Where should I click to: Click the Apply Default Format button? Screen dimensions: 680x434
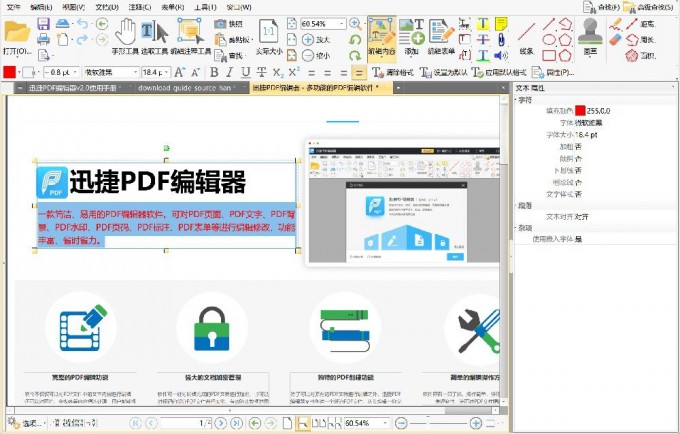[x=499, y=72]
